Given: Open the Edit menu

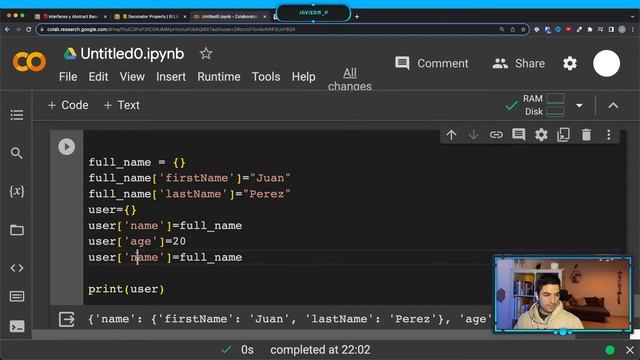Looking at the screenshot, I should click(98, 77).
